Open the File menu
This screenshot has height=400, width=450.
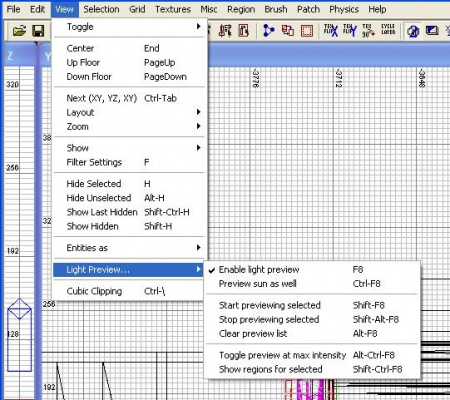[x=13, y=9]
